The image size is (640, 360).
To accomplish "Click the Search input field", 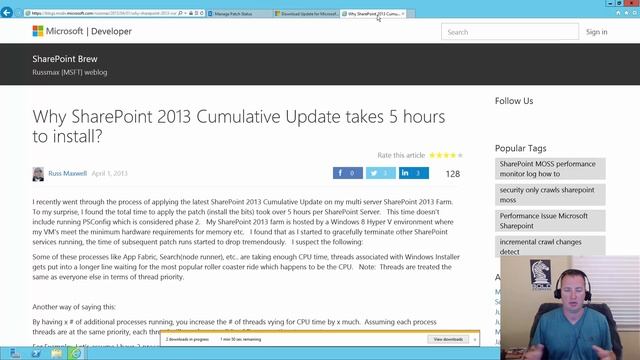I will click(510, 32).
